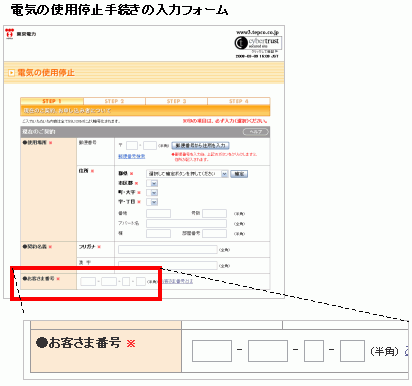This screenshot has width=412, height=386.
Task: Click the ヘルプ help button in gray header
Action: pyautogui.click(x=255, y=132)
